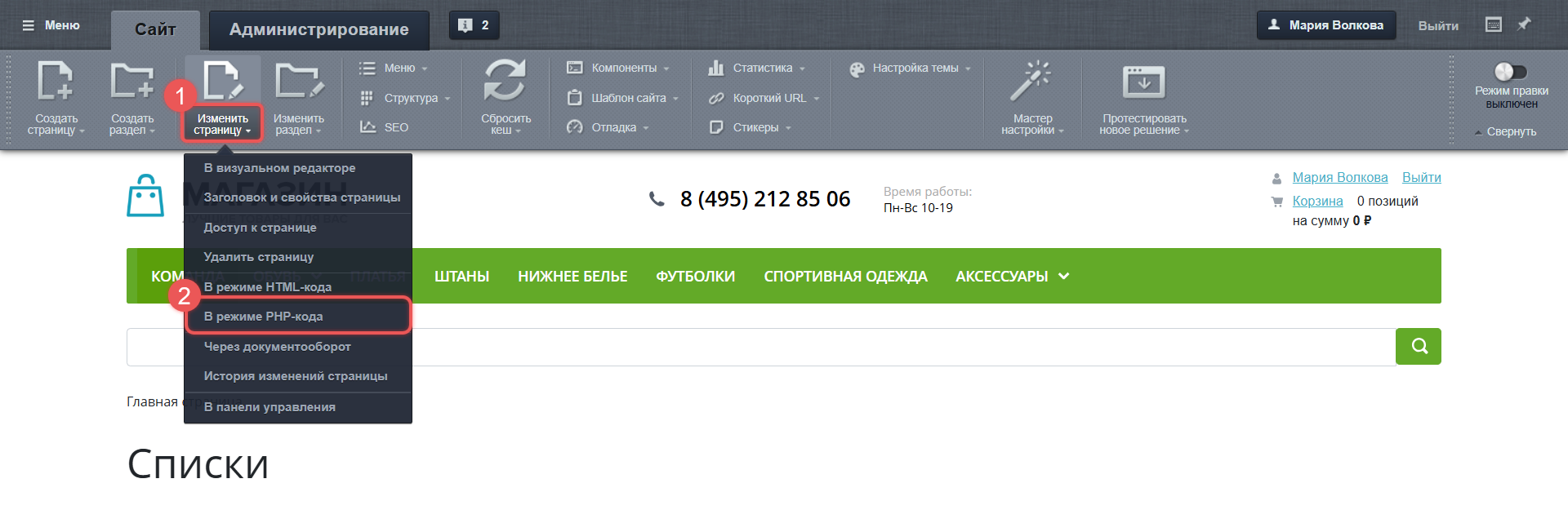Expand the Создать раздел dropdown arrow

tap(152, 131)
